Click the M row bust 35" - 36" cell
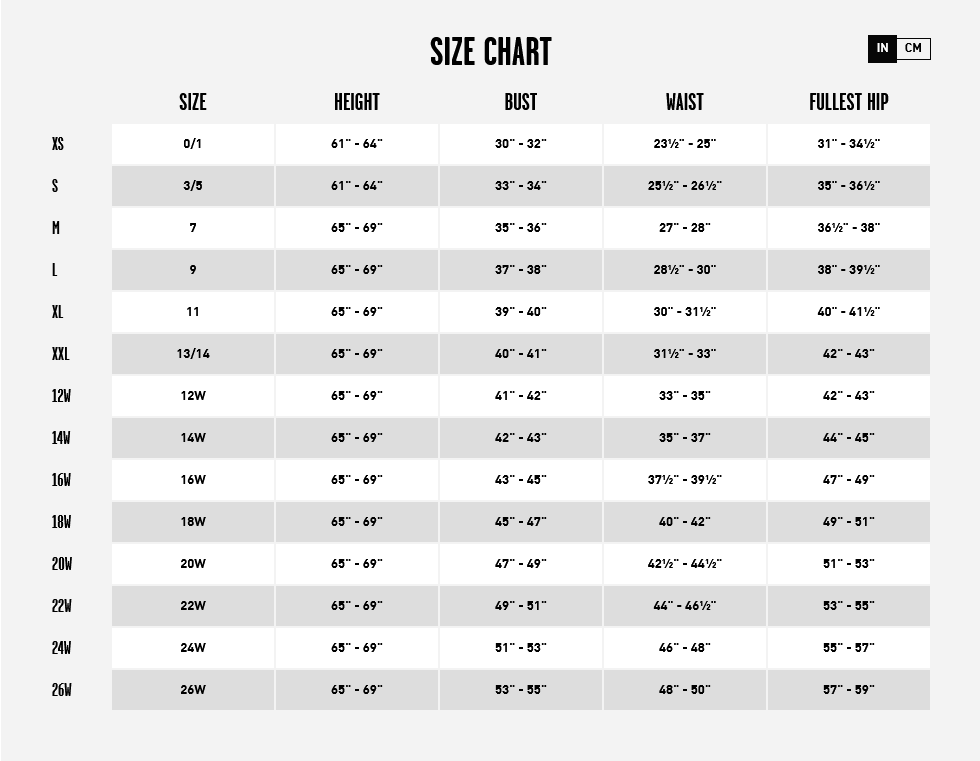This screenshot has height=761, width=980. click(521, 228)
